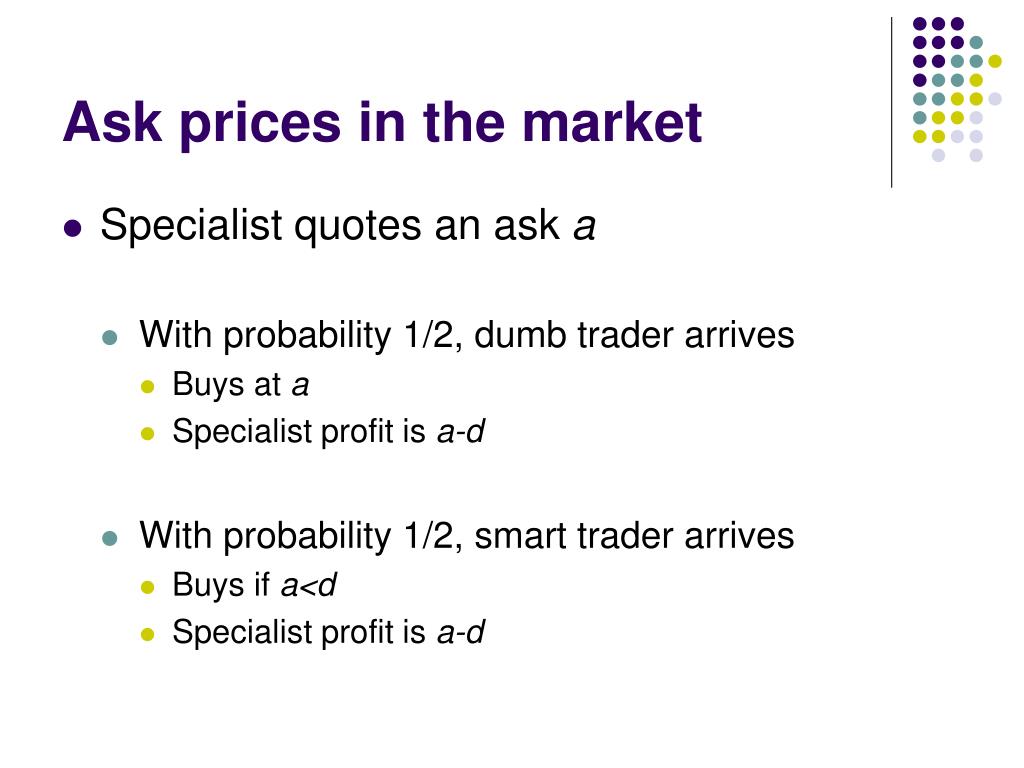The height and width of the screenshot is (768, 1024).
Task: Click the text "Buys if a<d"
Action: [254, 585]
